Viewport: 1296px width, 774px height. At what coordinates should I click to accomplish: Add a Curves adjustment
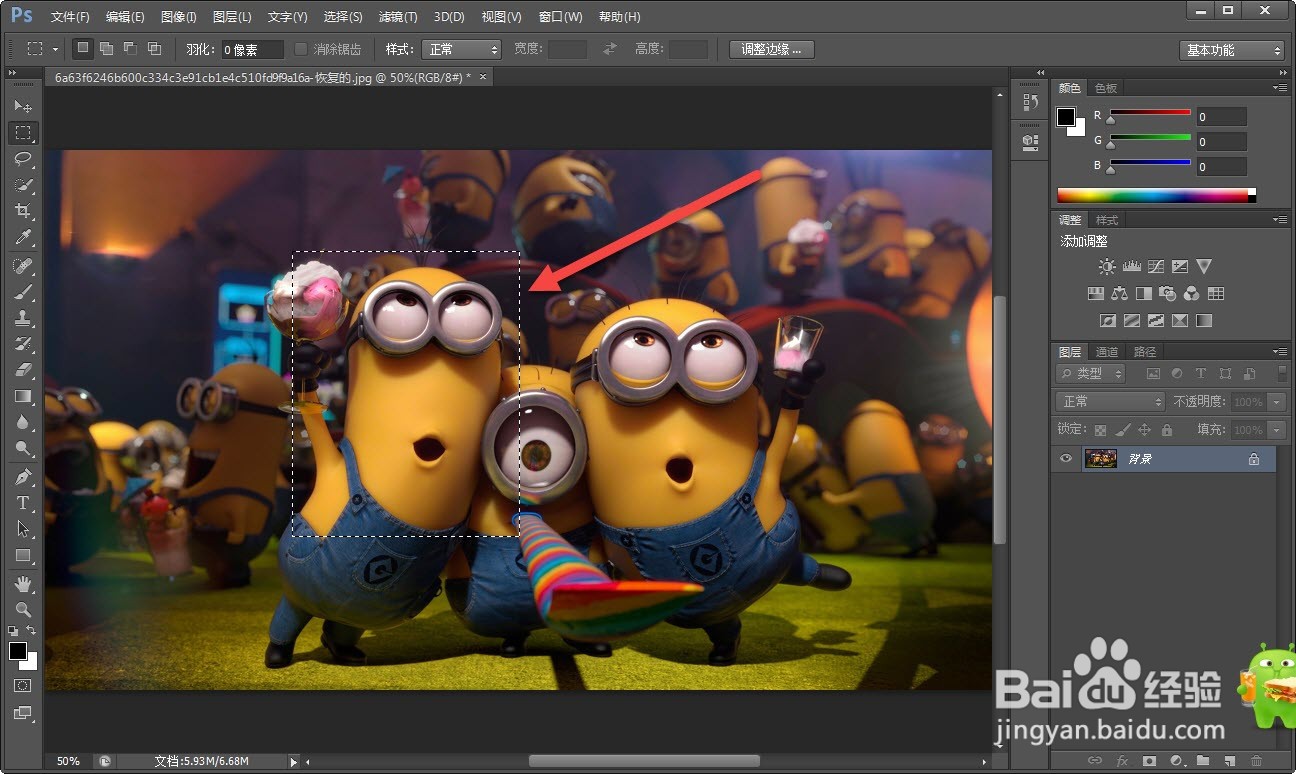click(1156, 267)
